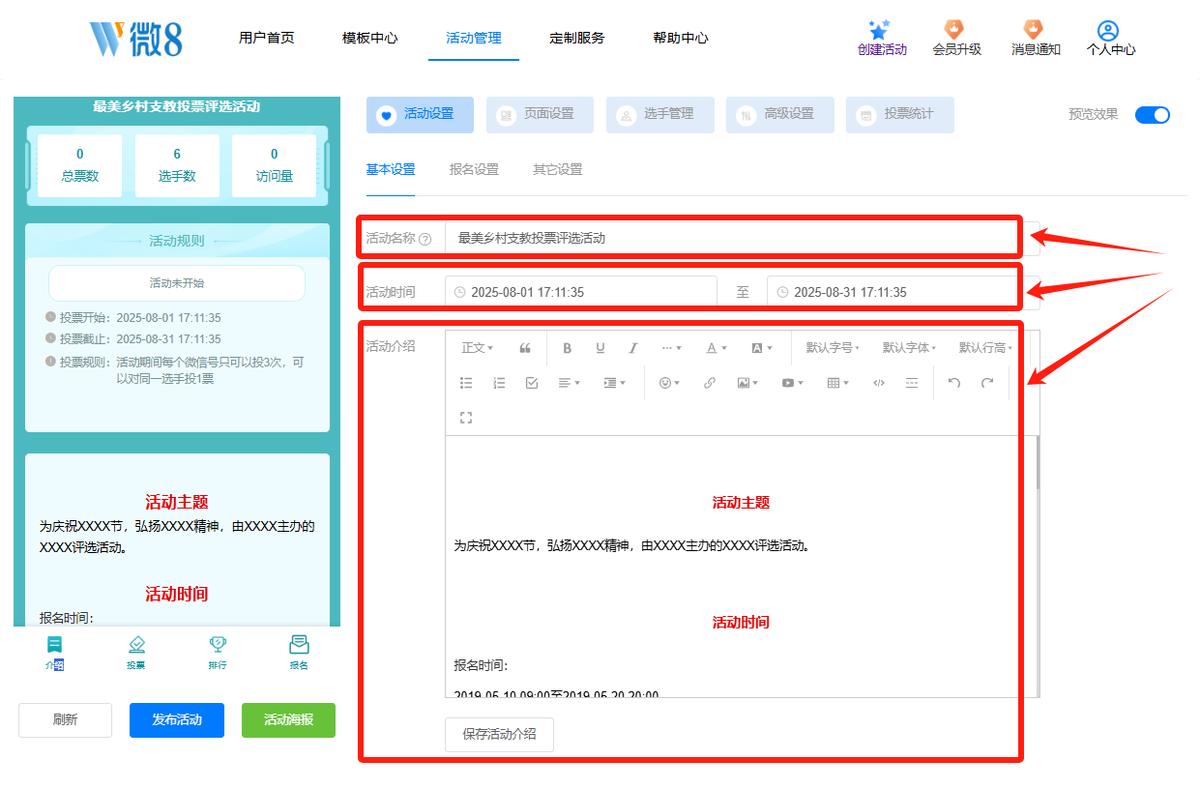The image size is (1200, 787).
Task: Toggle underline formatting in the editor
Action: point(600,348)
